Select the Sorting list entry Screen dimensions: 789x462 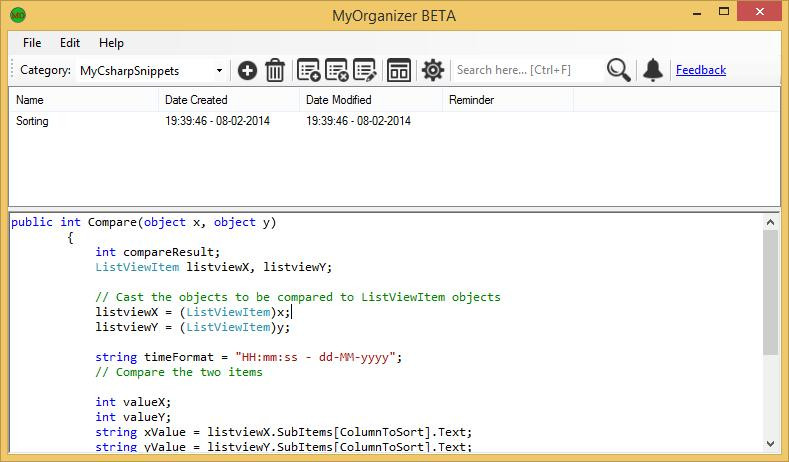[x=32, y=121]
